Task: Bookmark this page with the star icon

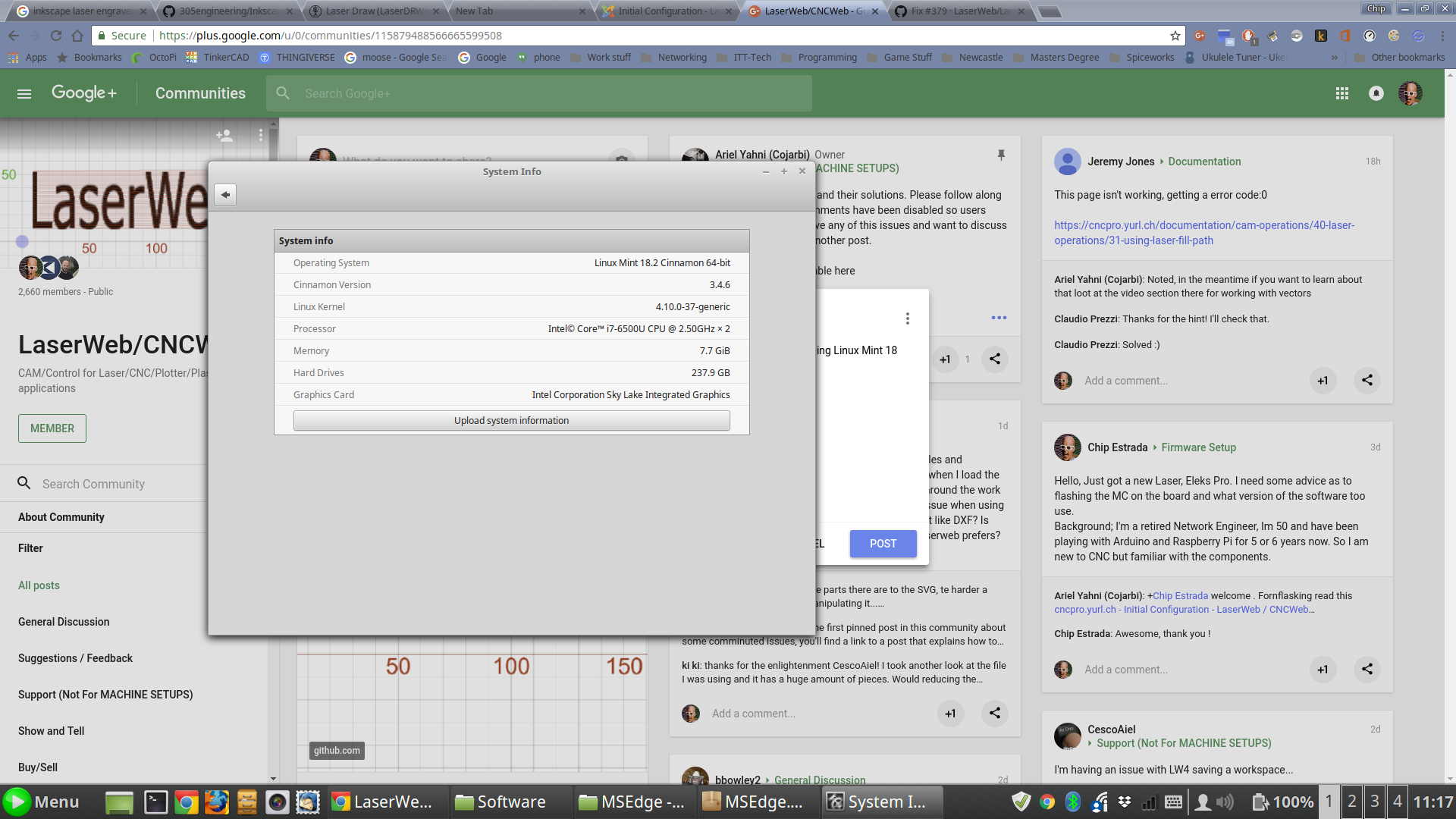Action: click(1175, 36)
